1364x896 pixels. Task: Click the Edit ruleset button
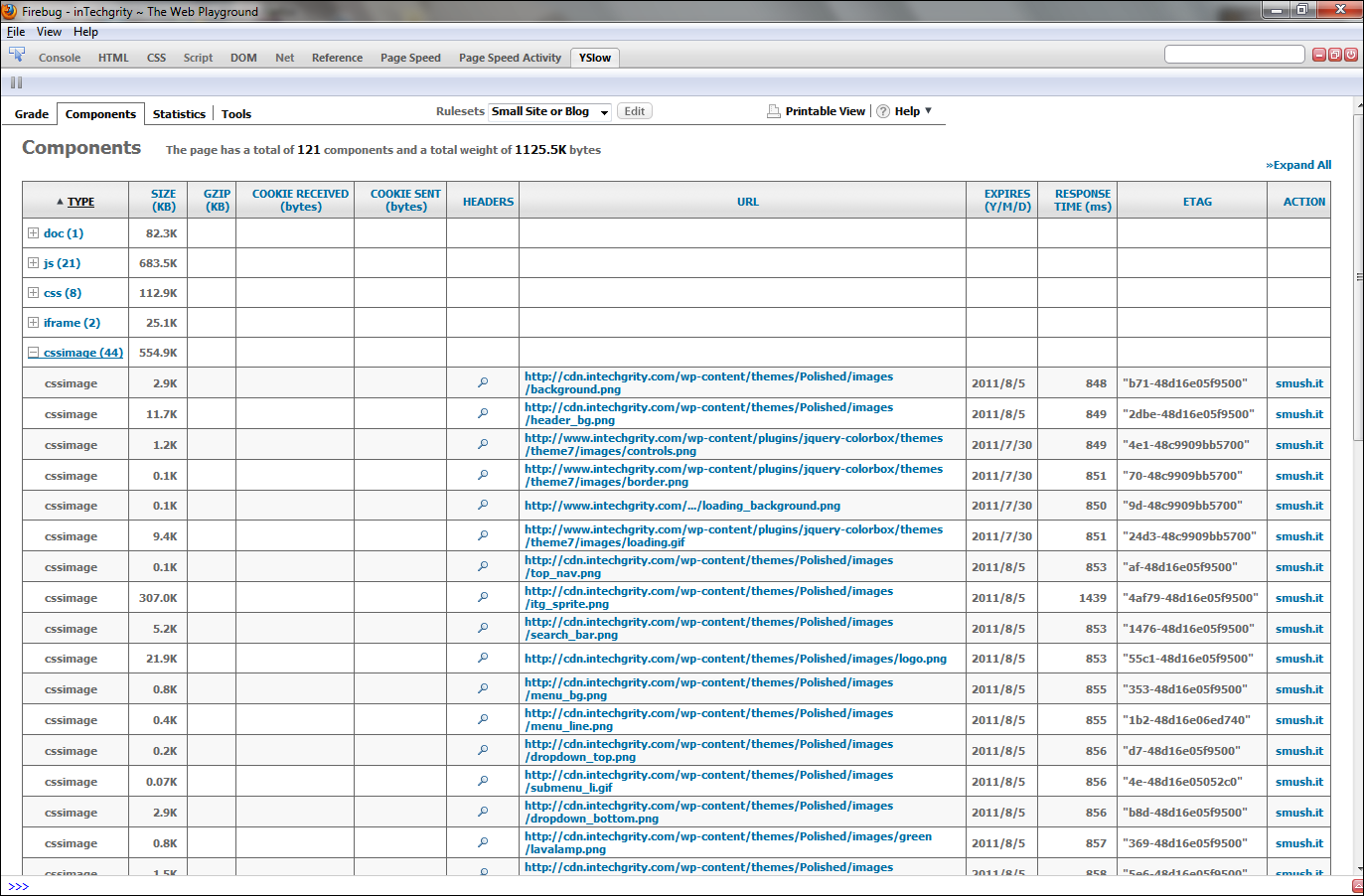635,111
